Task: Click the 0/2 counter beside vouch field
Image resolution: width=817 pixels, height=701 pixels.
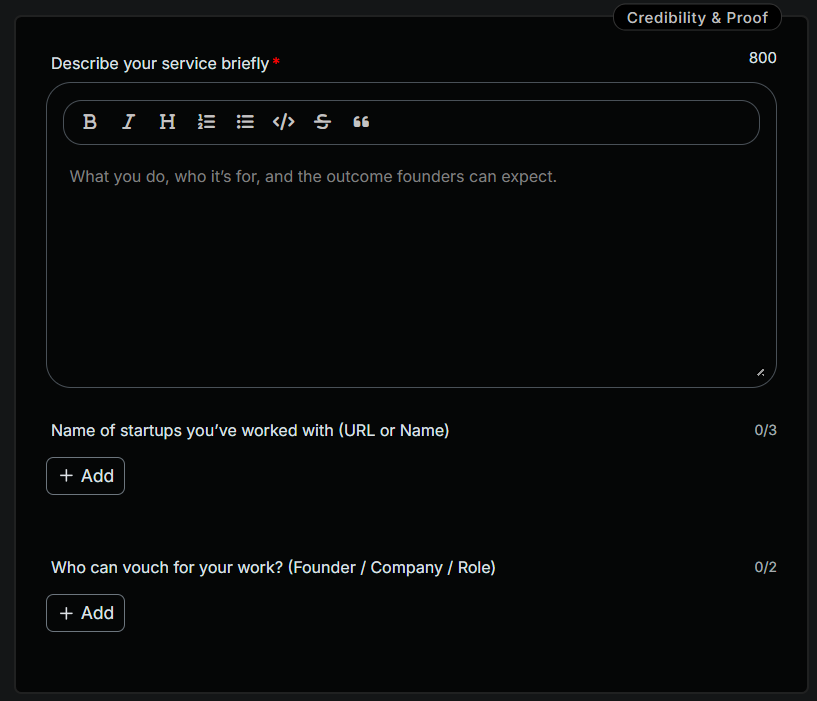Action: (766, 567)
